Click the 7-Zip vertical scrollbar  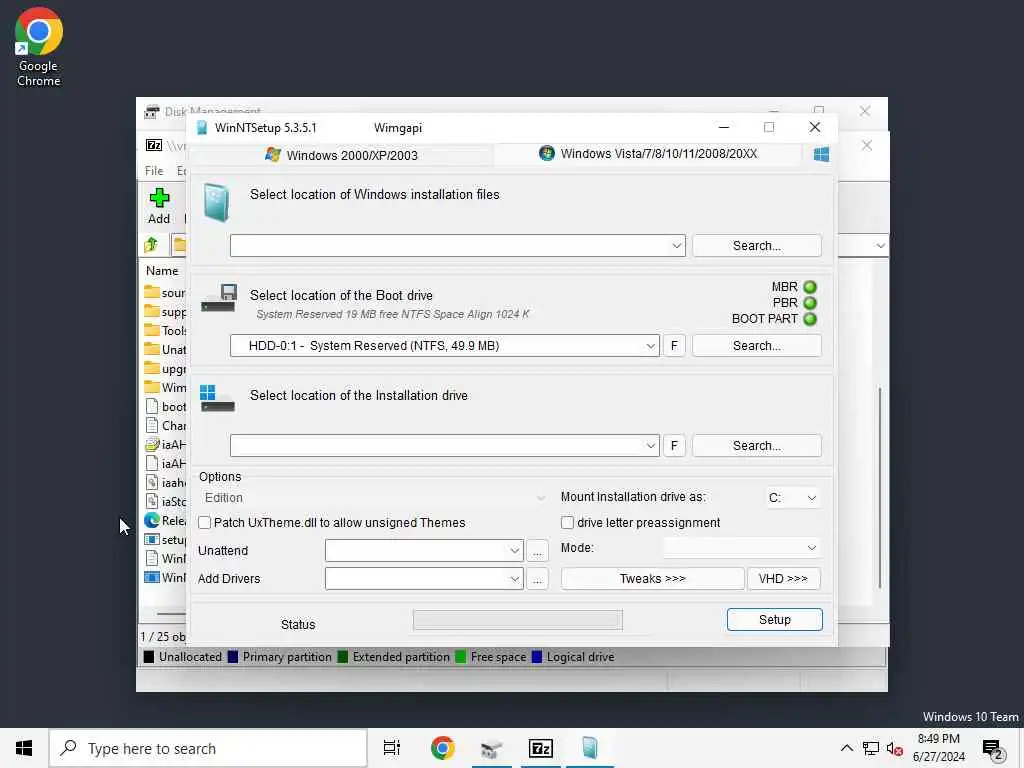click(x=880, y=488)
